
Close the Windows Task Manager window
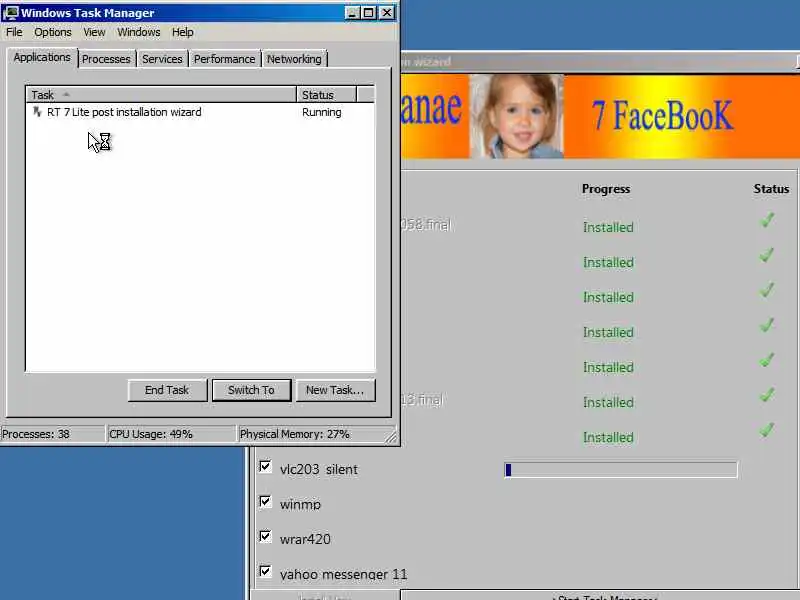(387, 13)
